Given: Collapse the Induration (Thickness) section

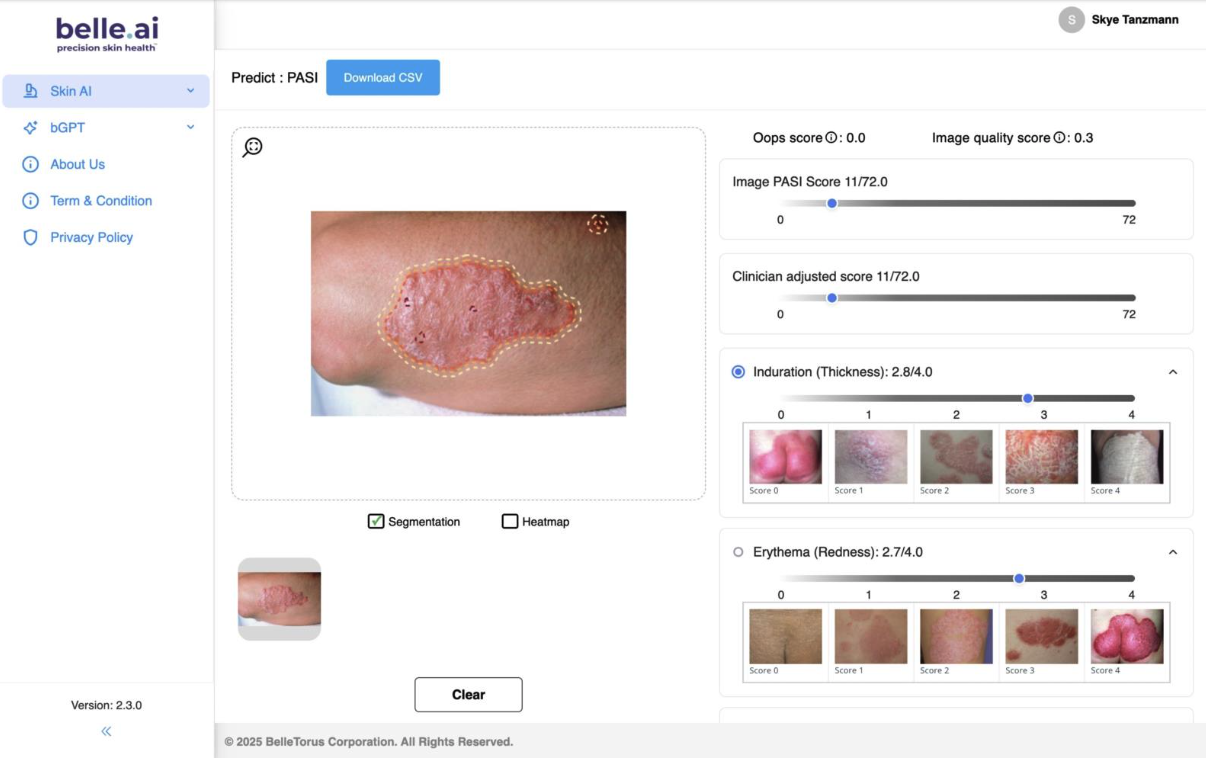Looking at the screenshot, I should (x=1173, y=372).
